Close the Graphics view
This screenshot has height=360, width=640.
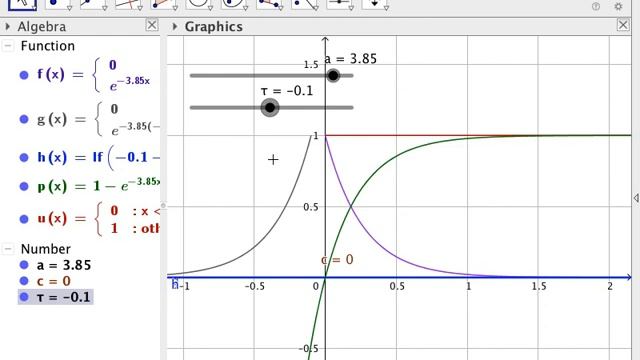pos(623,25)
